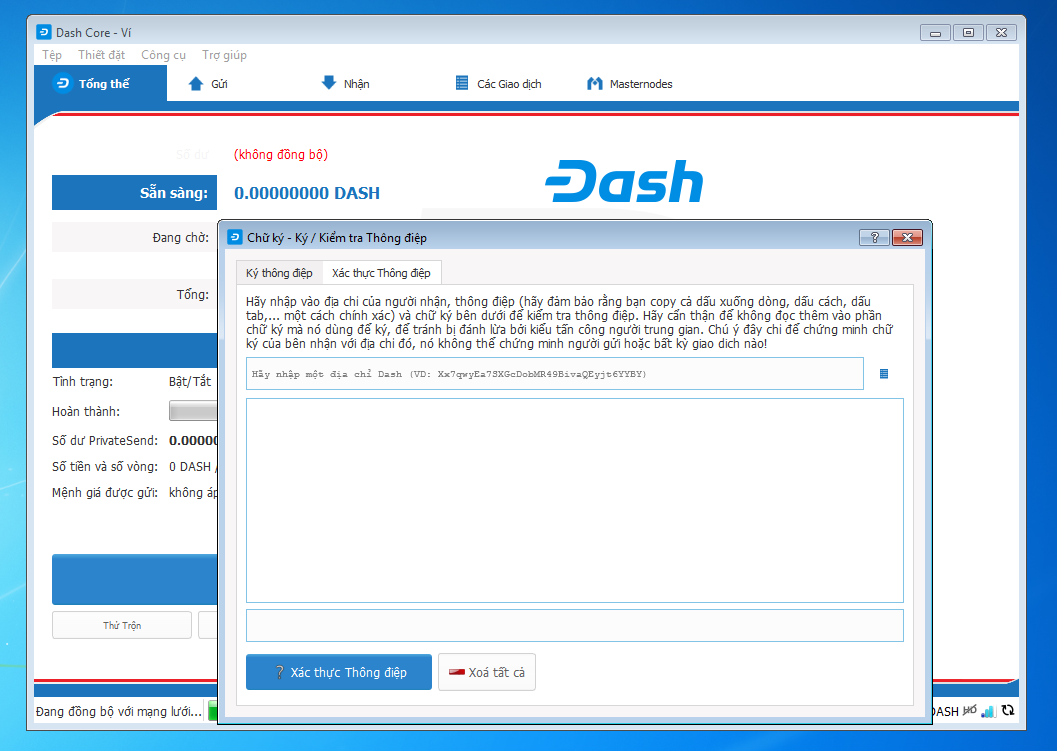Click the Hoàn thành progress bar
Image resolution: width=1057 pixels, height=751 pixels.
click(x=193, y=411)
